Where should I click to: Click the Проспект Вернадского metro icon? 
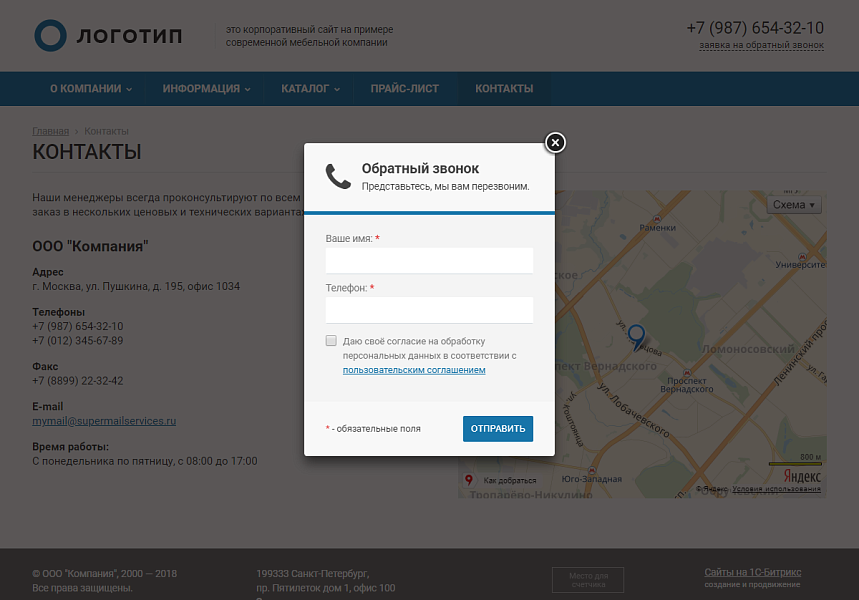coord(686,373)
